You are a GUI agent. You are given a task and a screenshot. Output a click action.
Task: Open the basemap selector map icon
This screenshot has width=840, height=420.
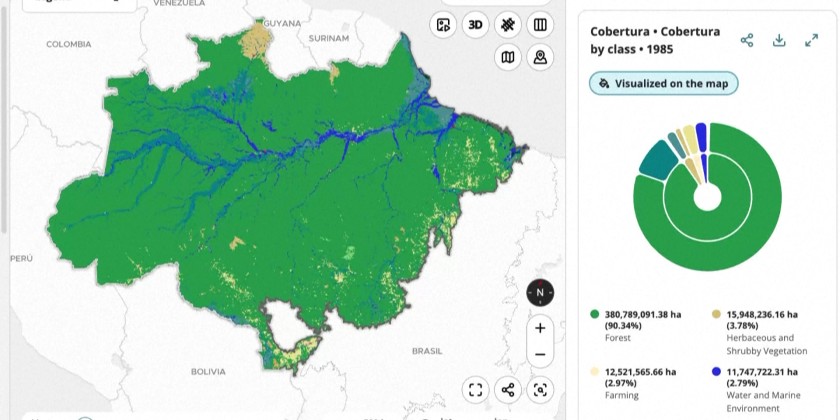[508, 57]
